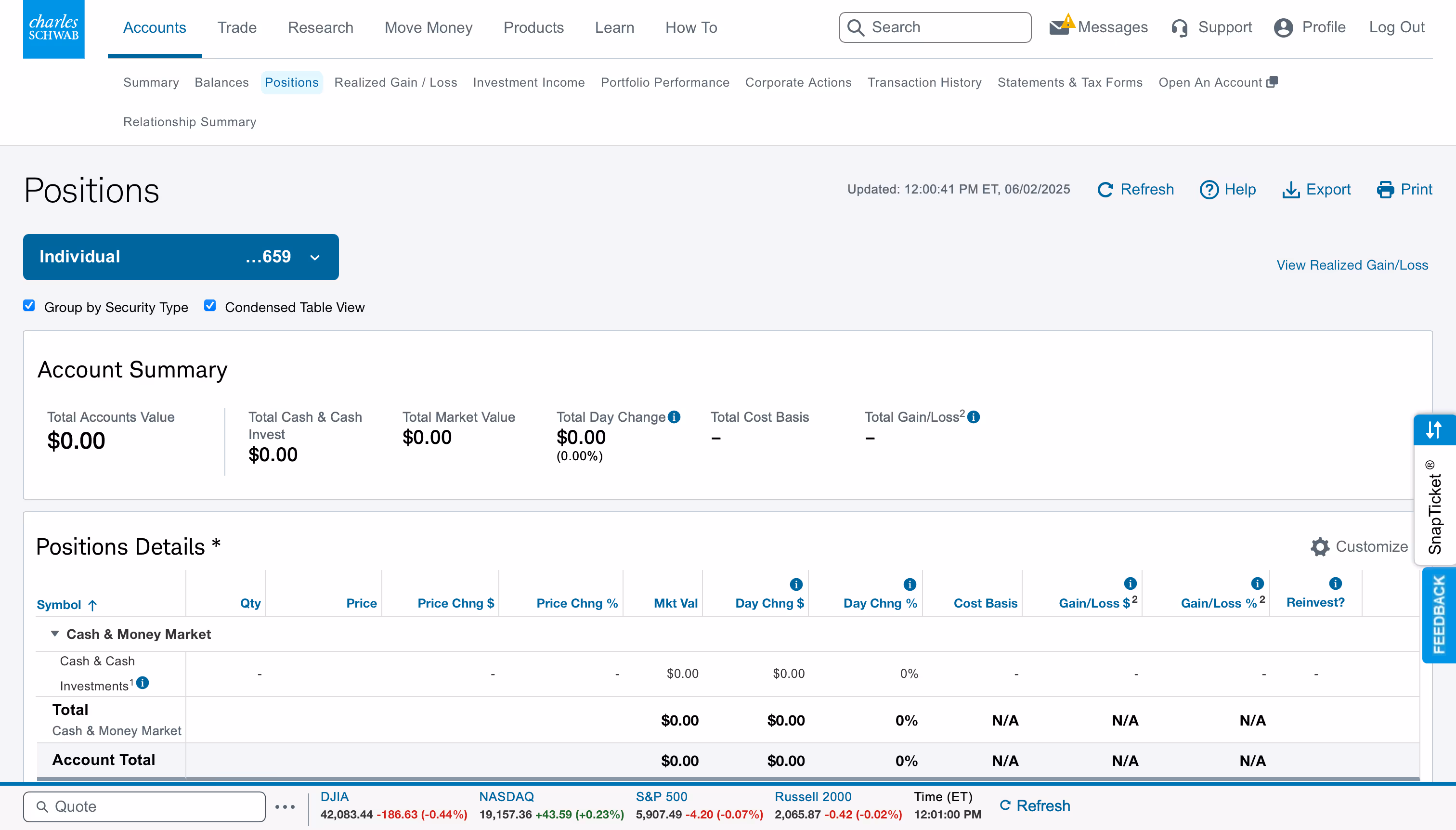Sort by Symbol column arrow
This screenshot has width=1456, height=830.
pos(93,605)
